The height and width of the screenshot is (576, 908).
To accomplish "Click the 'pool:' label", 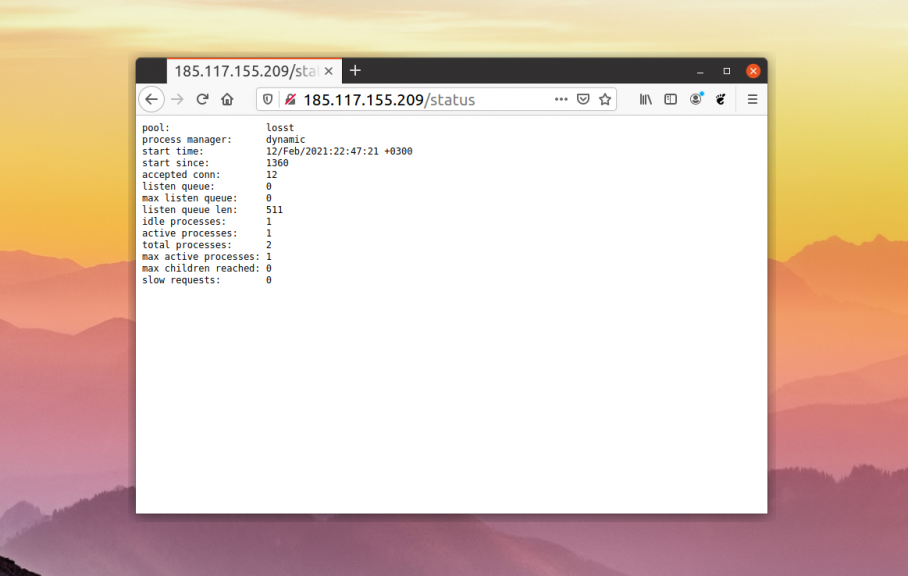I will click(x=156, y=127).
